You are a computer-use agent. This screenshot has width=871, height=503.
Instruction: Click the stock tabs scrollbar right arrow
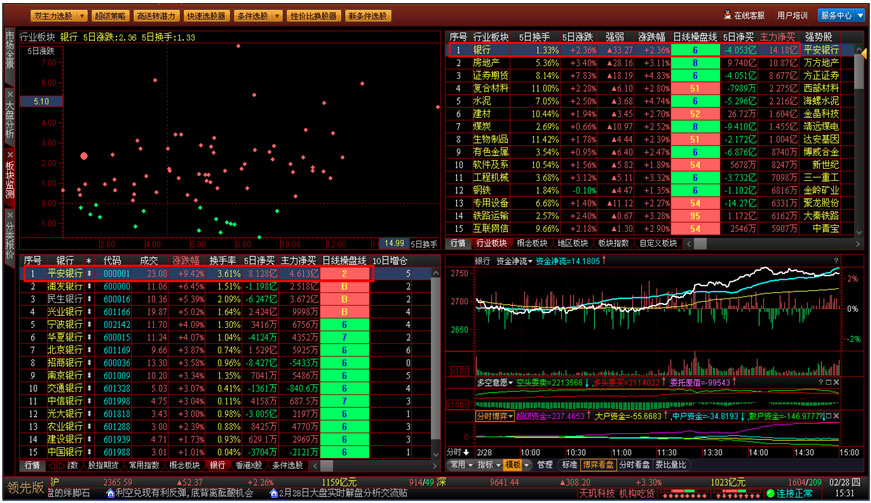[x=436, y=465]
